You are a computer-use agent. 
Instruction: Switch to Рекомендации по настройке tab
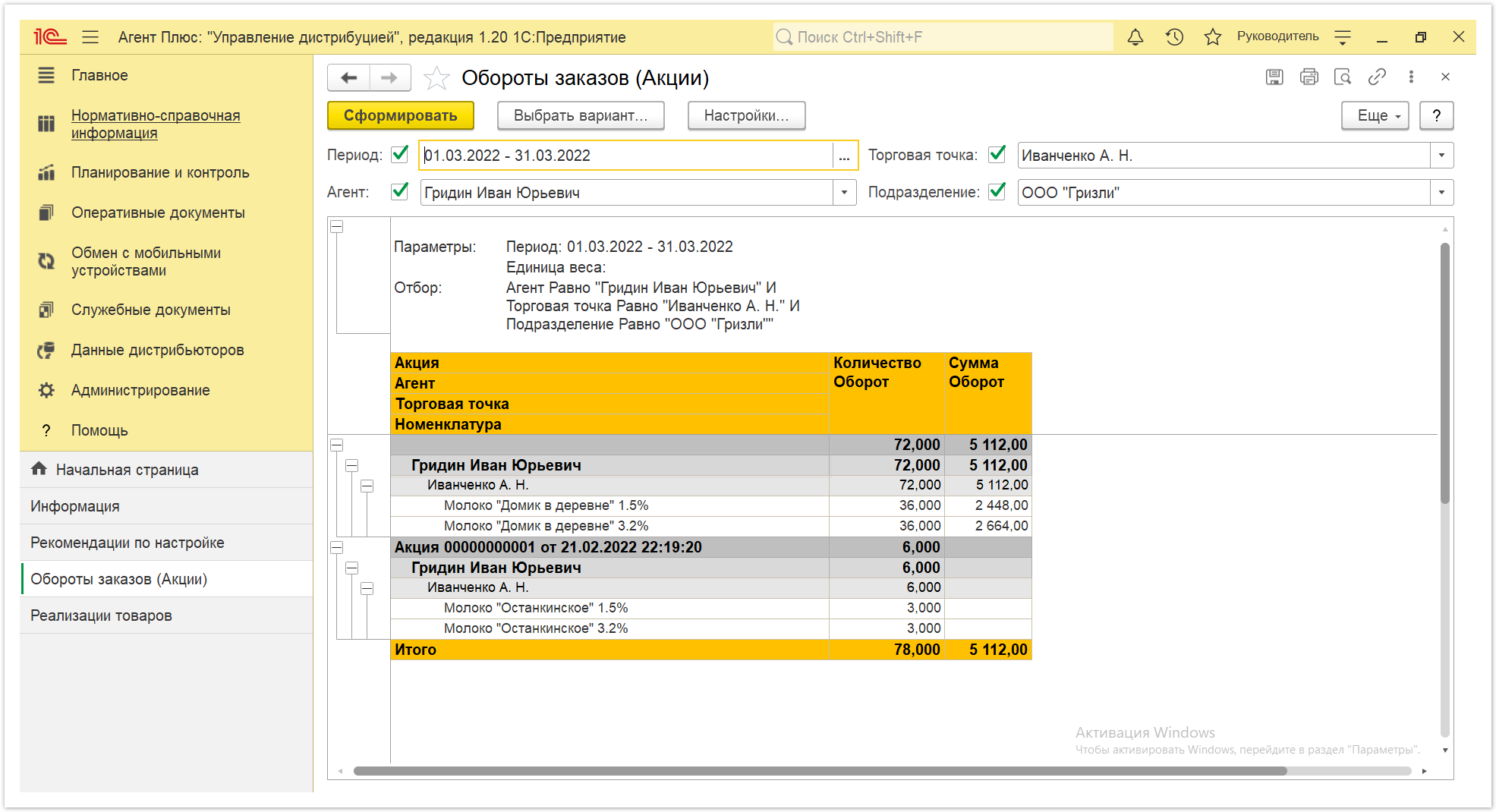(166, 543)
